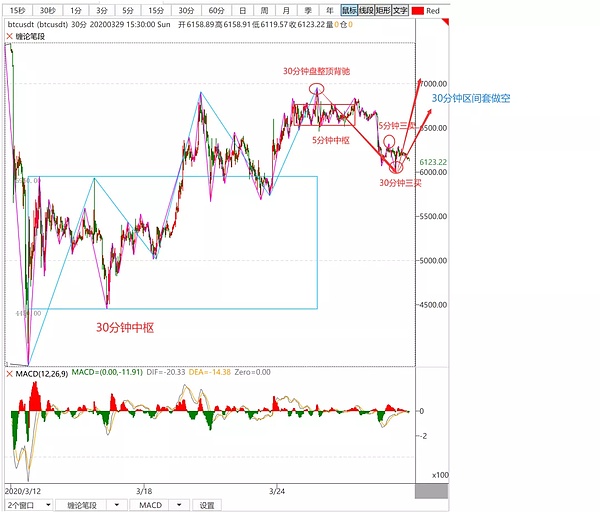
Task: Close the MACD(12,26,9) indicator via X icon
Action: pyautogui.click(x=8, y=374)
